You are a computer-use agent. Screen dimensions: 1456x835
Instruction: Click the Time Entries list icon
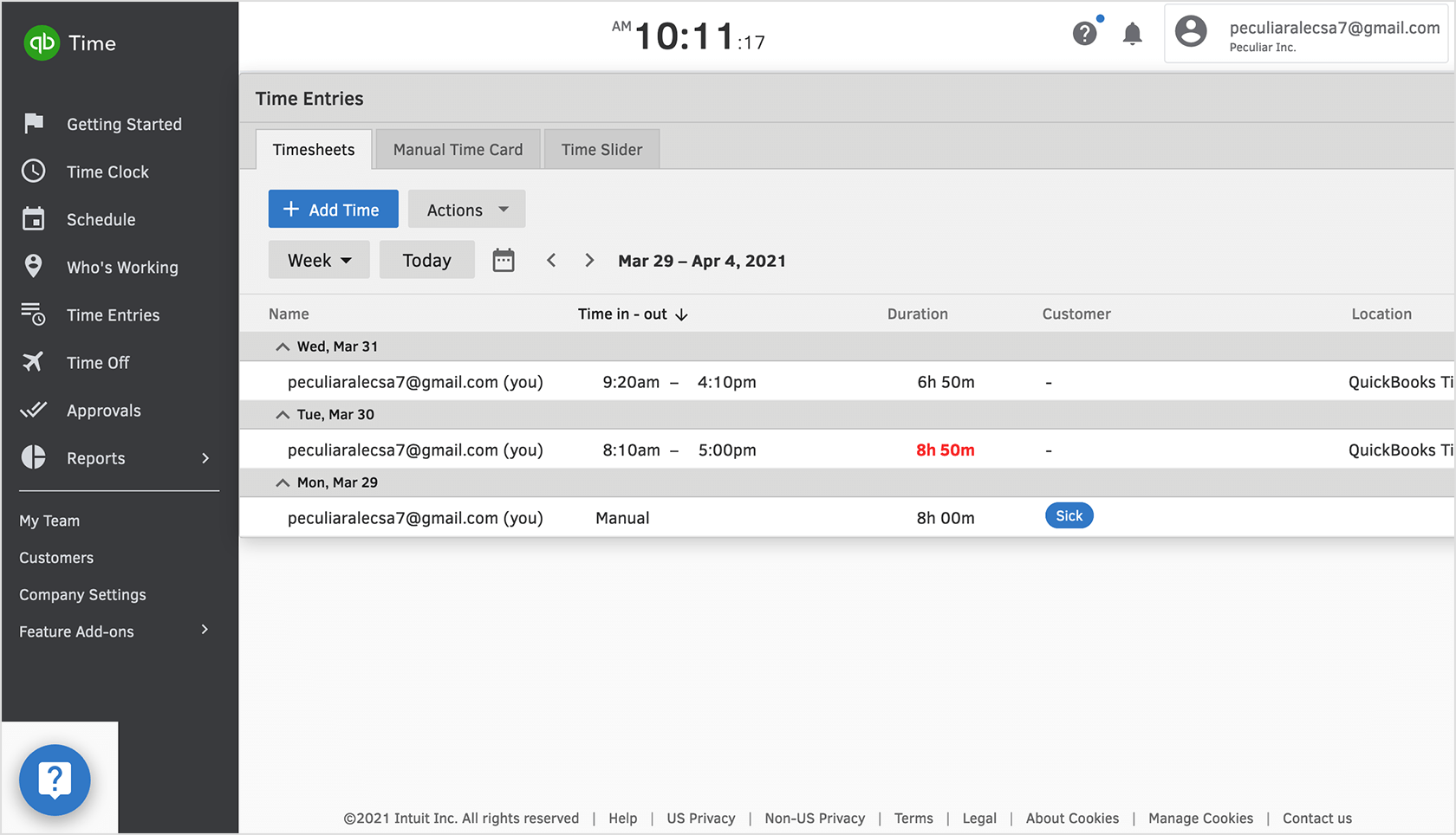34,314
